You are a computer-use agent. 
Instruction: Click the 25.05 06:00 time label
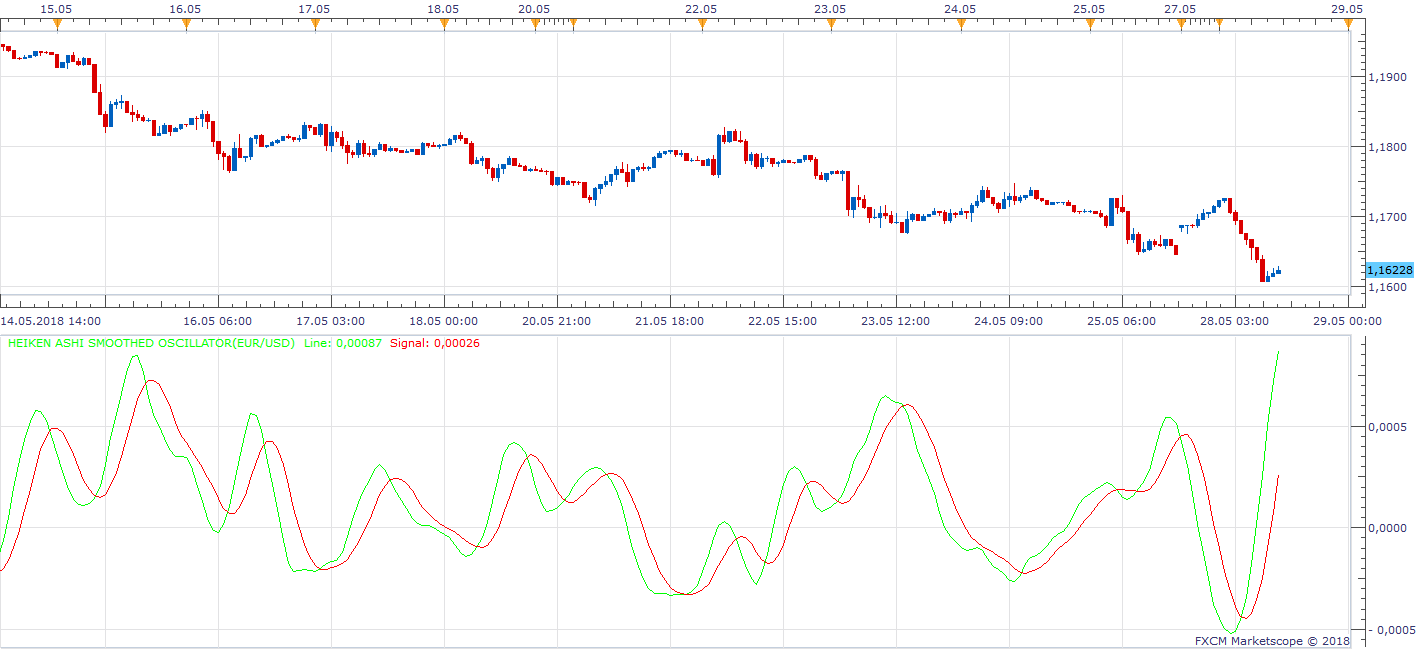pos(1120,322)
